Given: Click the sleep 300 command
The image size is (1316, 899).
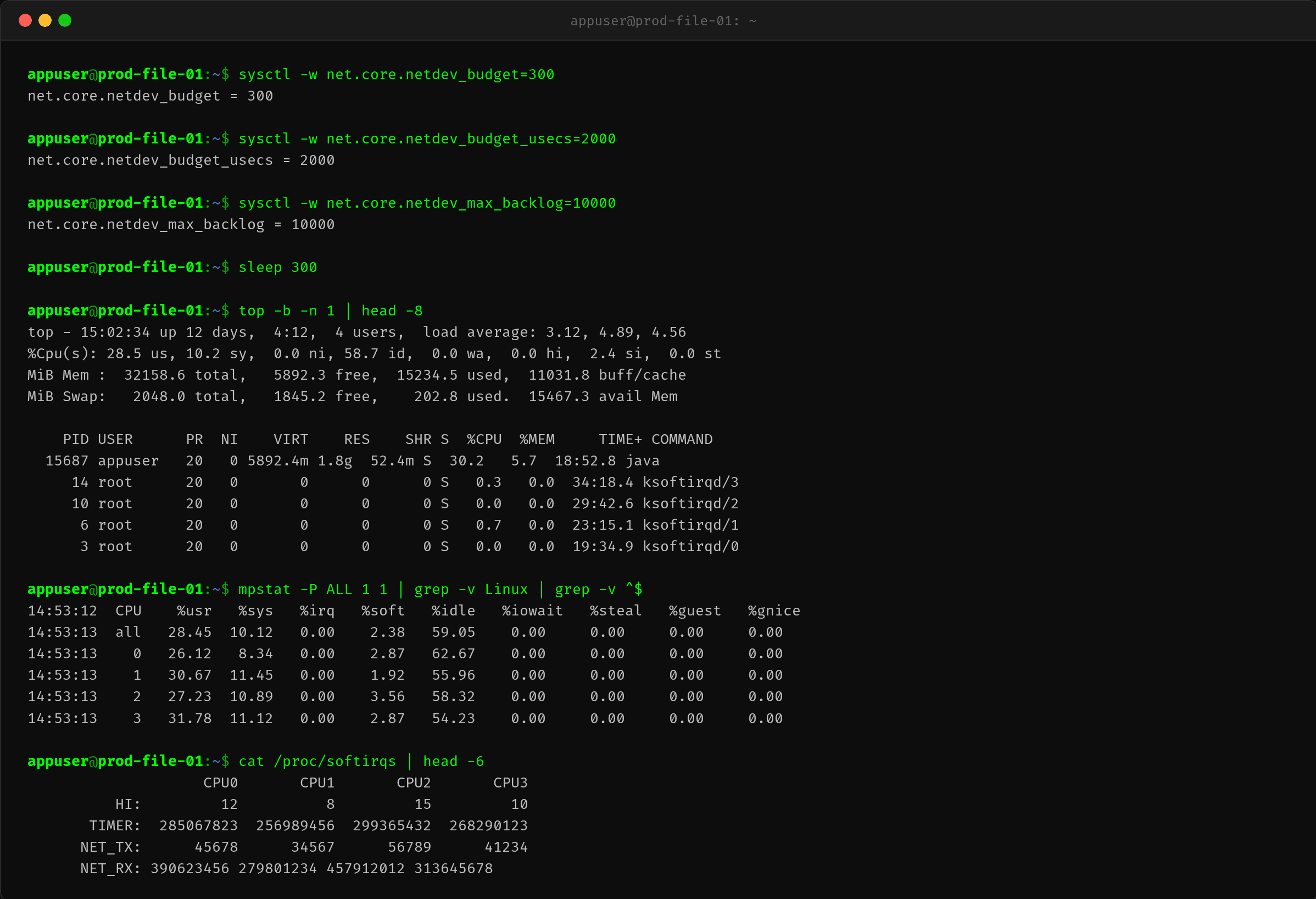Looking at the screenshot, I should tap(277, 268).
